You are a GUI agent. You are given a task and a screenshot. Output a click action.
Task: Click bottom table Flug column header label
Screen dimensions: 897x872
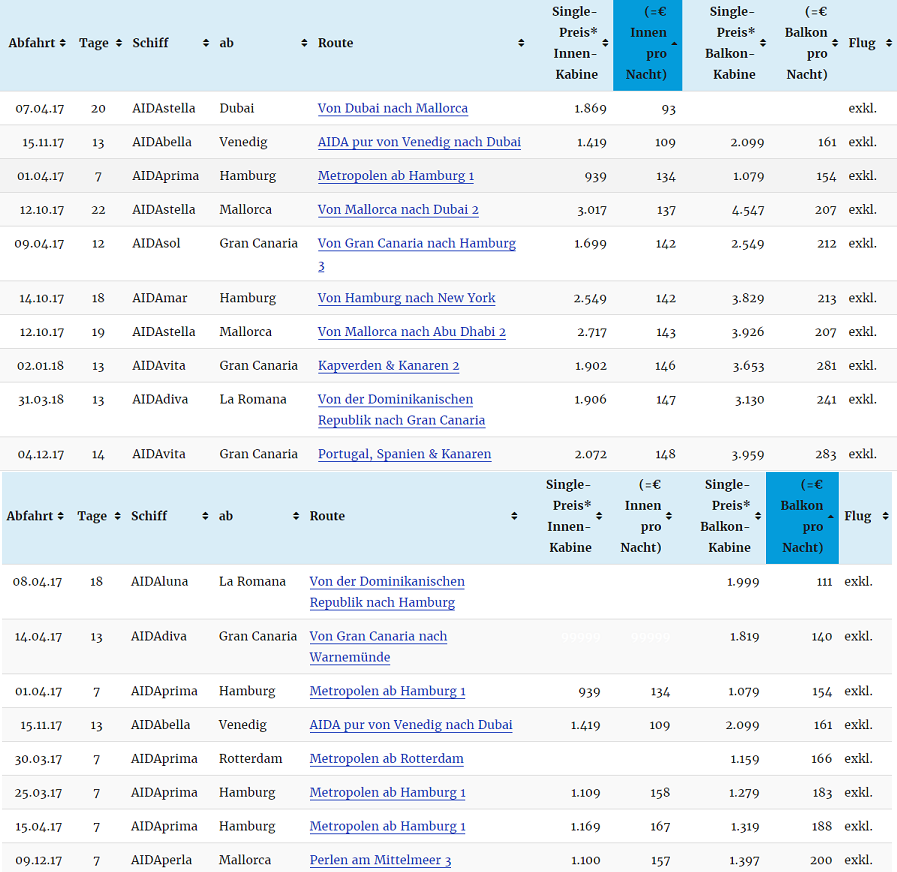pos(858,516)
